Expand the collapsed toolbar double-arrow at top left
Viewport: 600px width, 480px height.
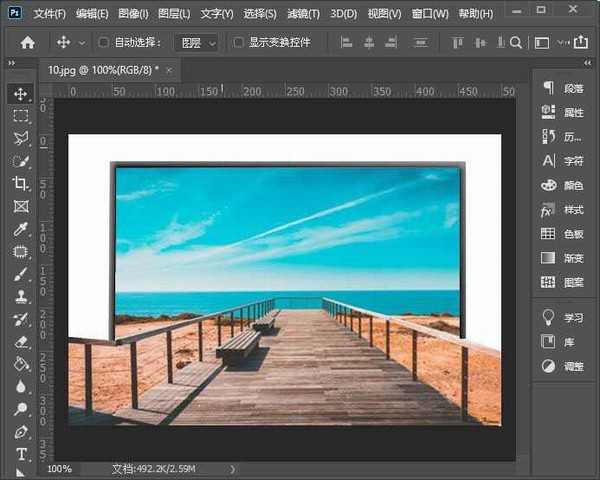pos(11,62)
